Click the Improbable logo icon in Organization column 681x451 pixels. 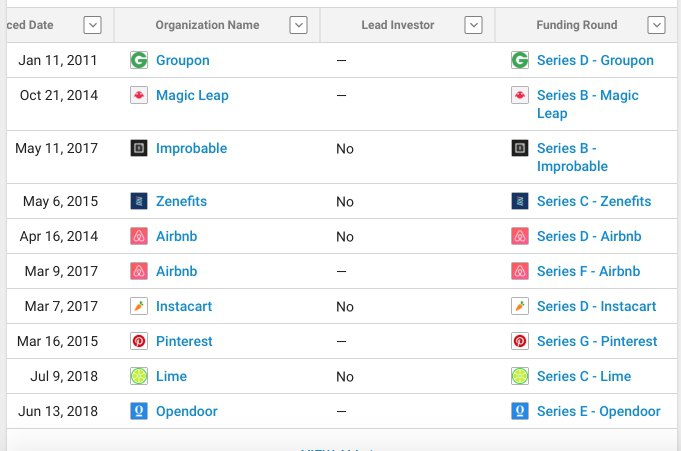139,148
